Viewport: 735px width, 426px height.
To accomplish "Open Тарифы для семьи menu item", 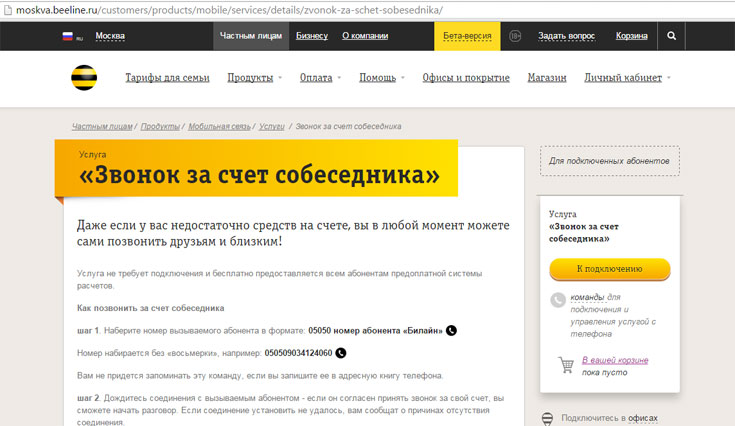I will coord(167,78).
